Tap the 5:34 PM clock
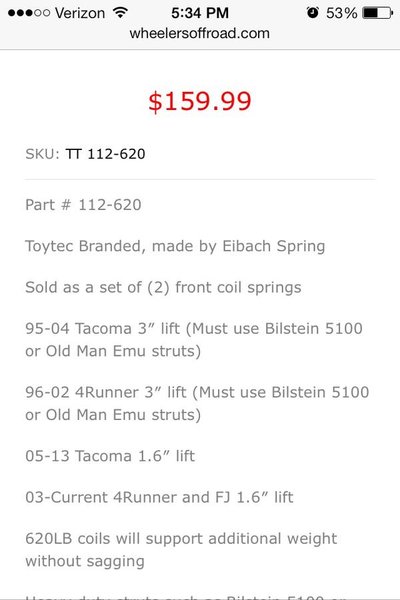This screenshot has height=600, width=400. [x=200, y=13]
